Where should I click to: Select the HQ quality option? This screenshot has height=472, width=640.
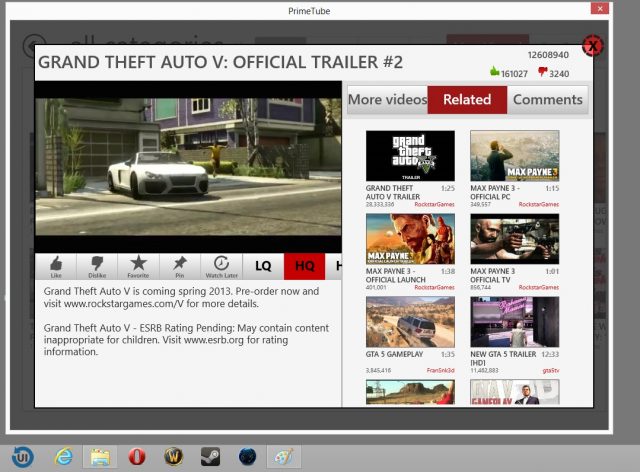click(304, 266)
